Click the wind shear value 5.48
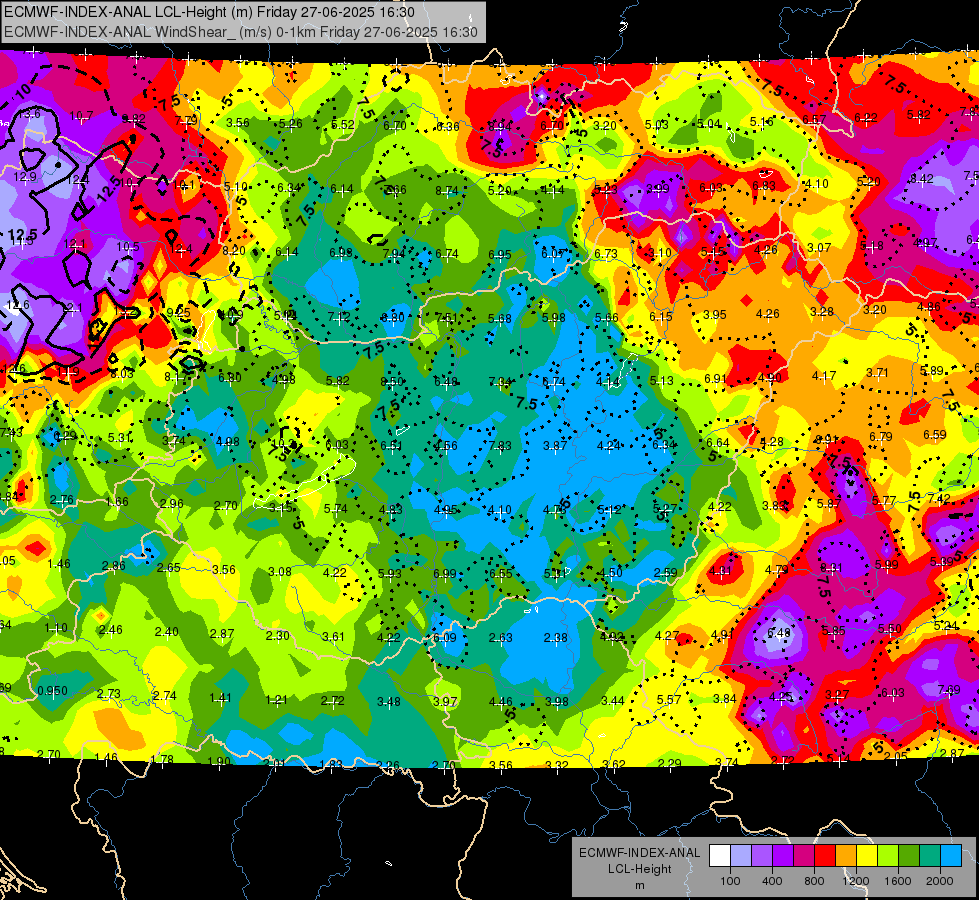Screen dimensions: 979x900 click(779, 633)
